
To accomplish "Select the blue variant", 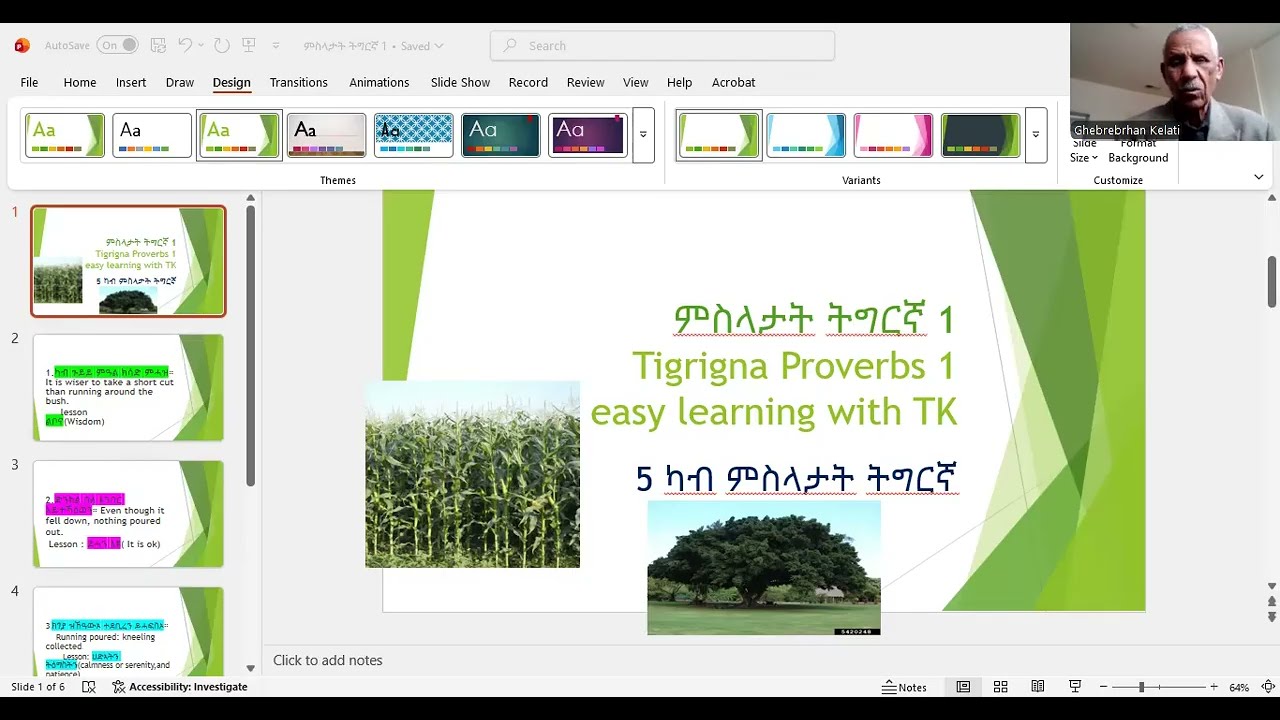I will [806, 135].
